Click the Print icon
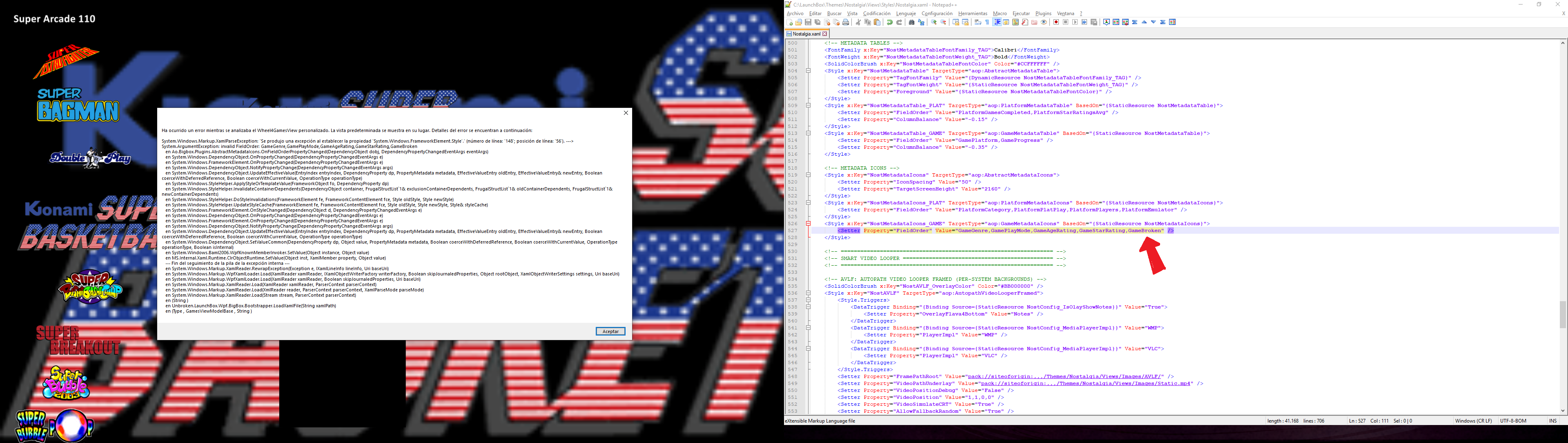1568x443 pixels. 846,22
